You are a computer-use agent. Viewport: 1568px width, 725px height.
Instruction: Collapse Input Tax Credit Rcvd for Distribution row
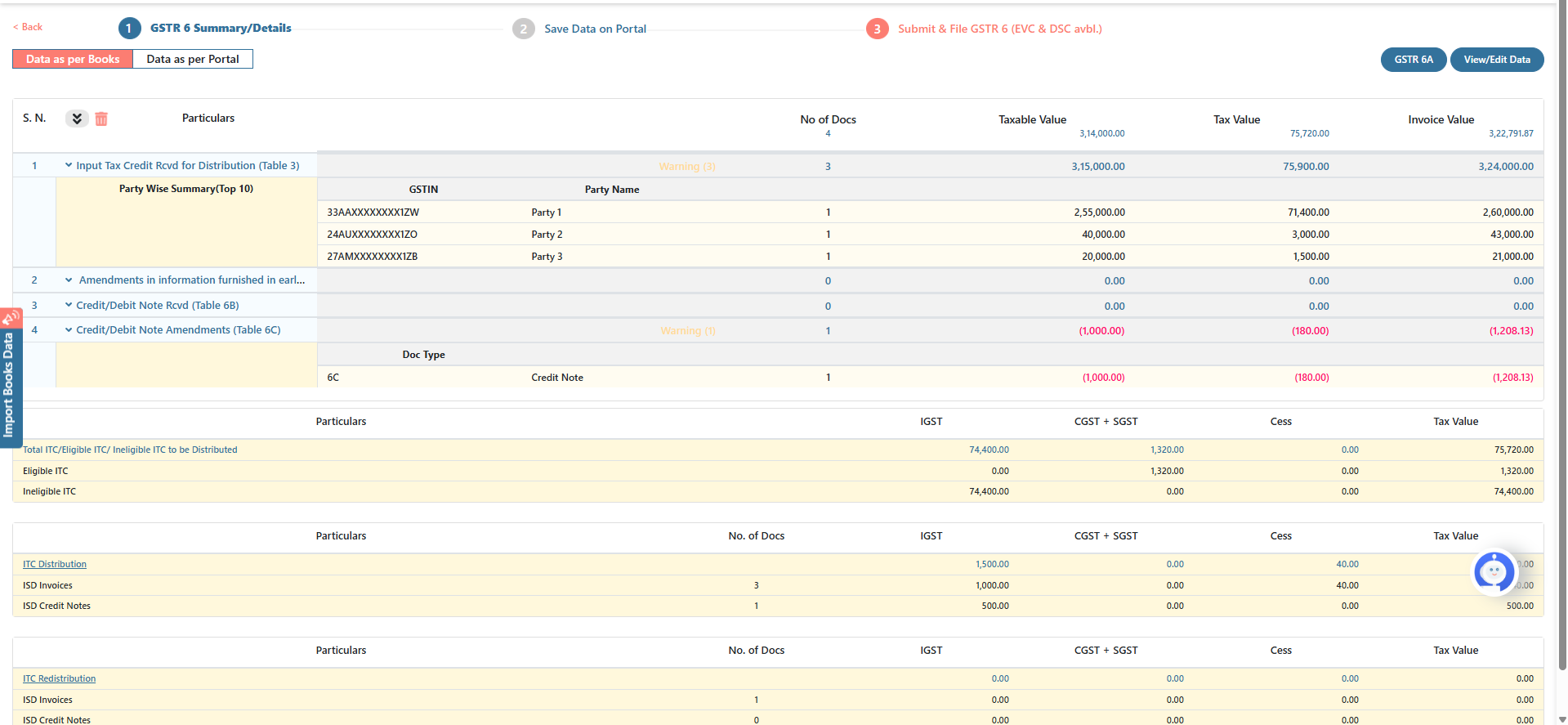[x=69, y=165]
